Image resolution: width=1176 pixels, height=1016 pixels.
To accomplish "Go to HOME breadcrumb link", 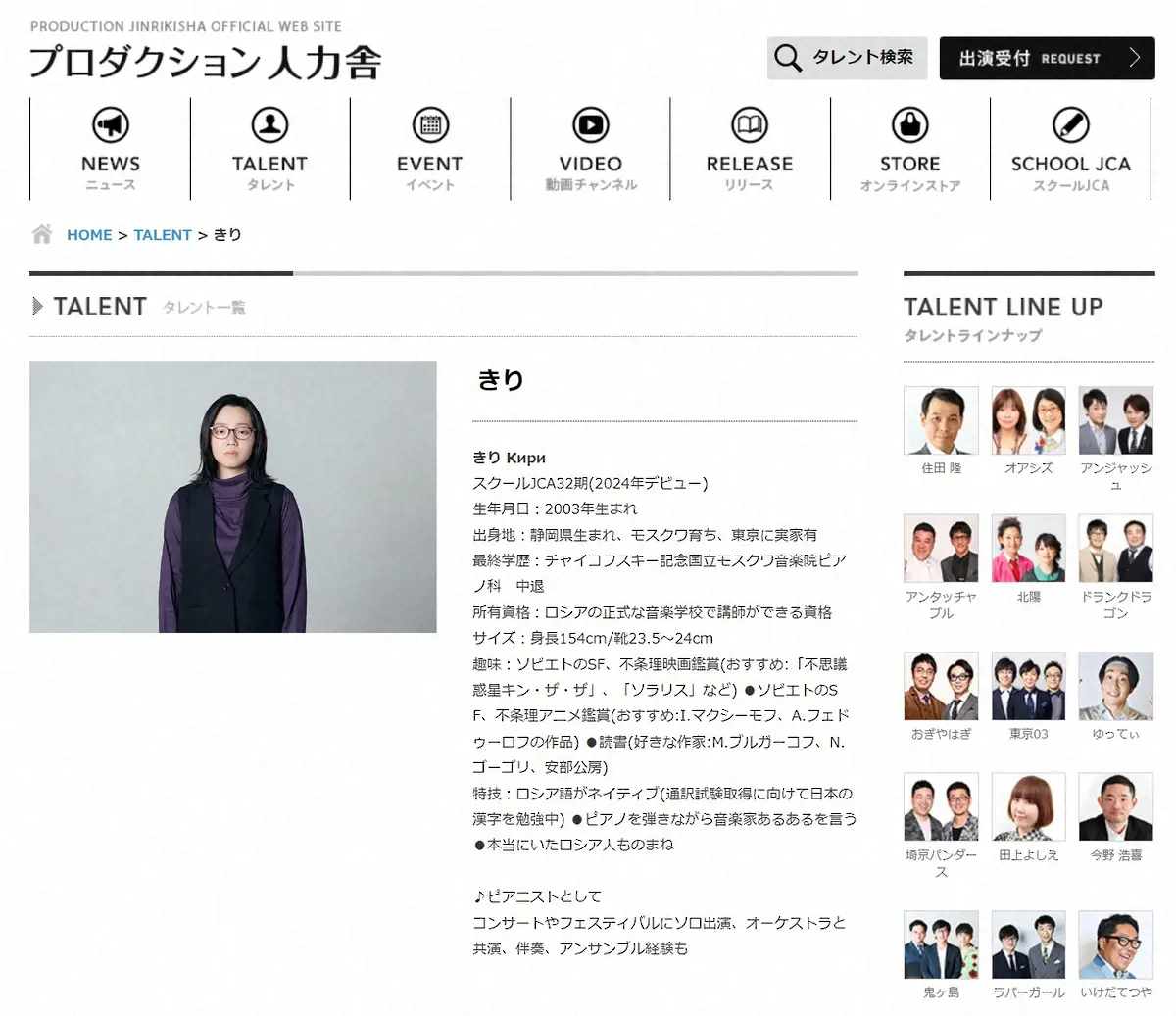I will 89,235.
